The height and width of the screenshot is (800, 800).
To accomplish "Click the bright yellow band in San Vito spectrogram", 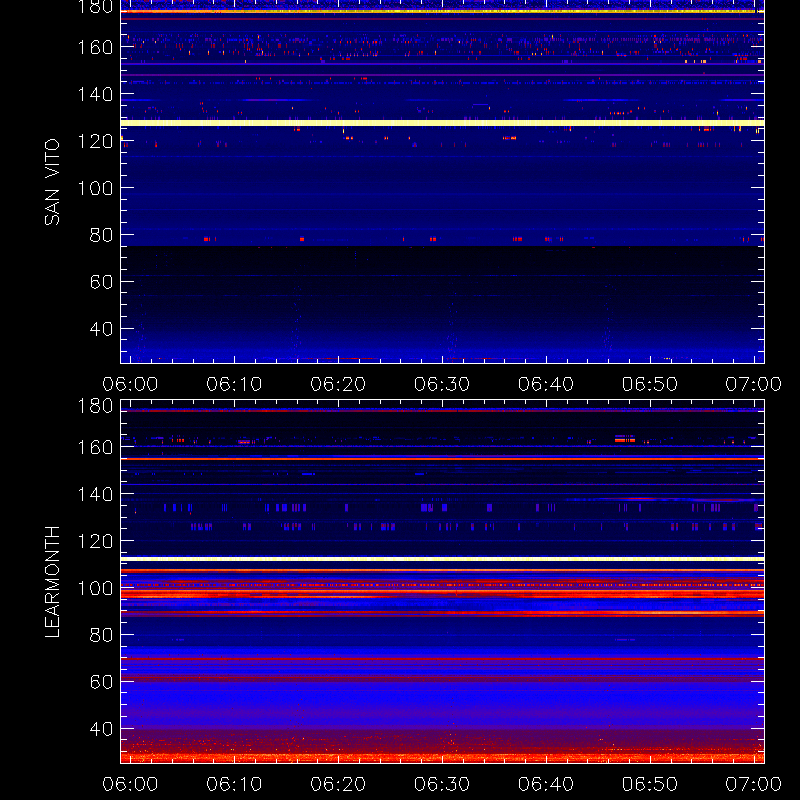I will point(442,123).
